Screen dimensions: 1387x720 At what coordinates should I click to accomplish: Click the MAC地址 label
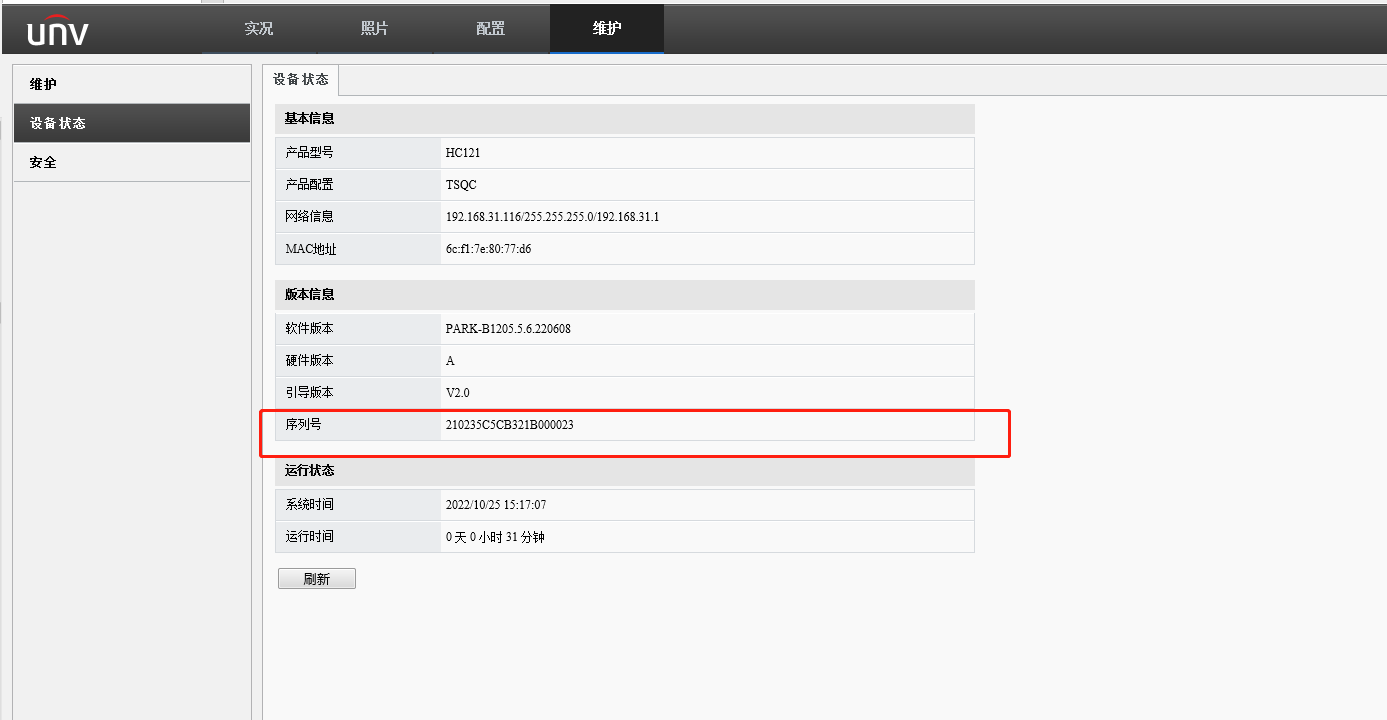click(x=311, y=249)
